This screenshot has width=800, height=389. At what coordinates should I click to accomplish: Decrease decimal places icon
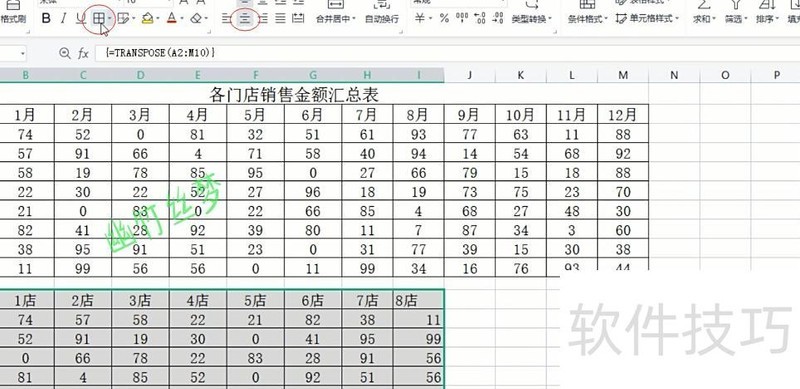[498, 19]
